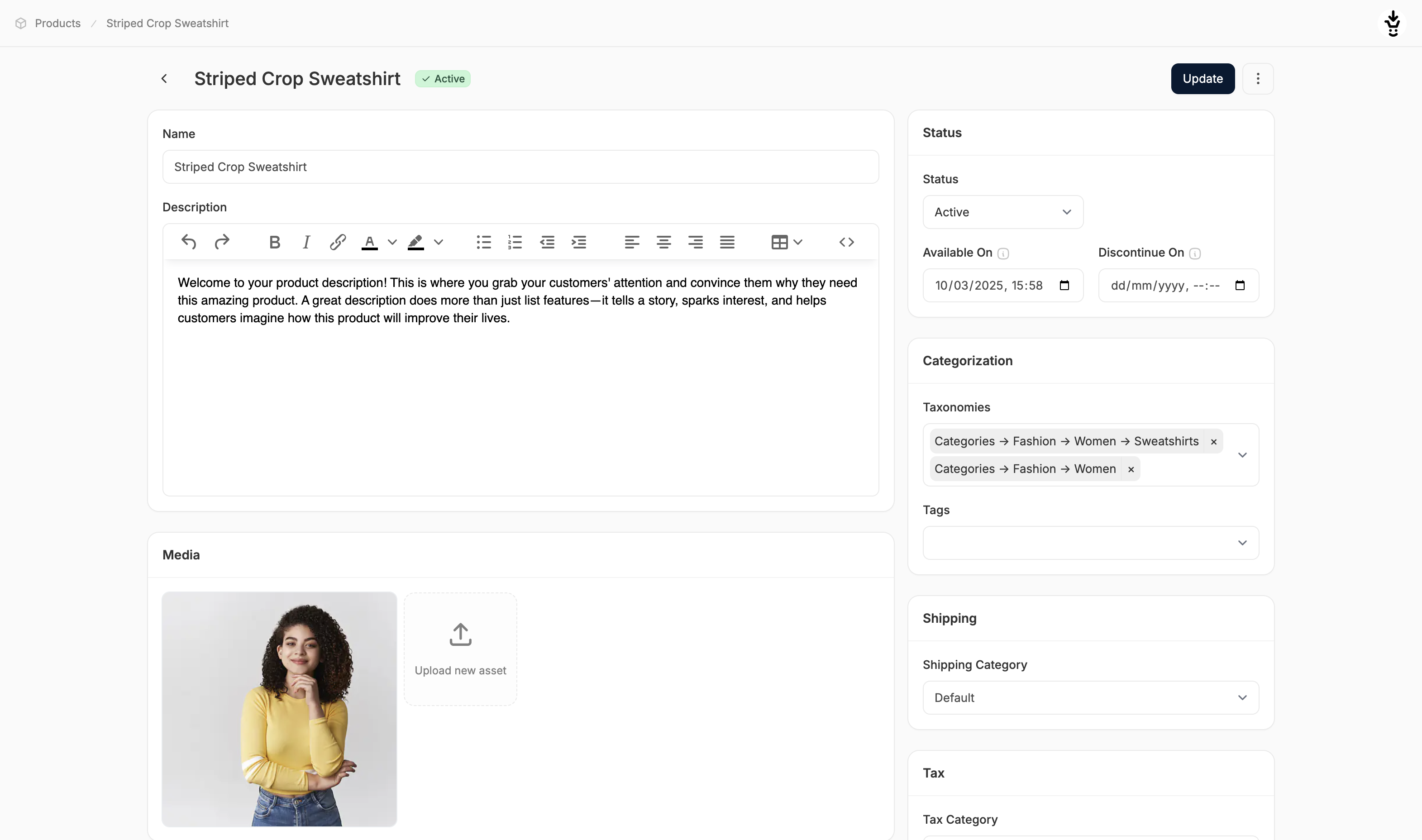This screenshot has height=840, width=1422.
Task: Go to Products in the breadcrumb
Action: click(58, 23)
